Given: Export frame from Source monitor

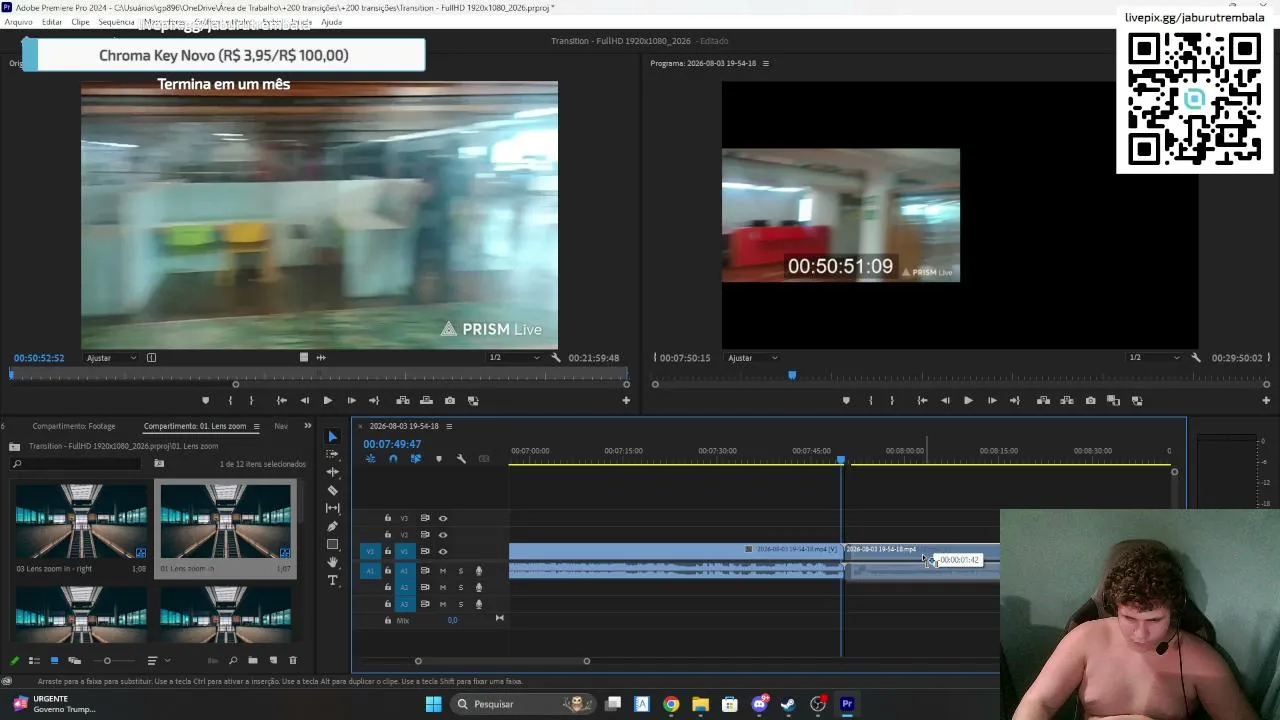Looking at the screenshot, I should (x=450, y=400).
